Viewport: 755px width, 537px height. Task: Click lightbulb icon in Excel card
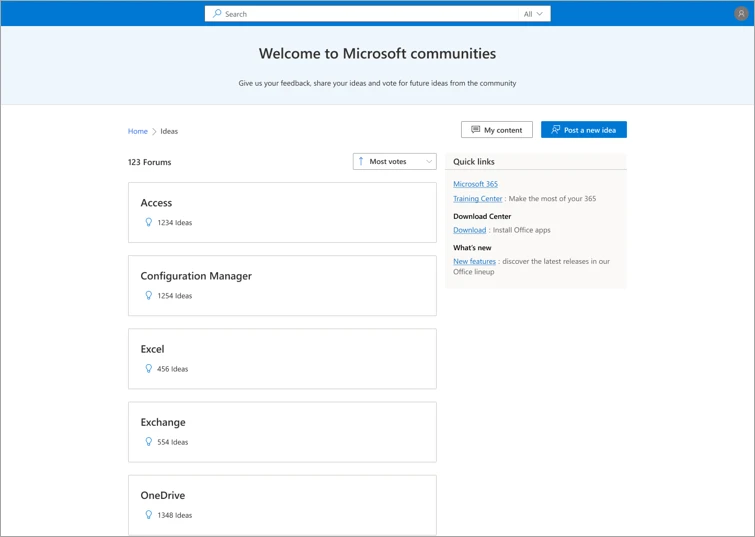[148, 368]
